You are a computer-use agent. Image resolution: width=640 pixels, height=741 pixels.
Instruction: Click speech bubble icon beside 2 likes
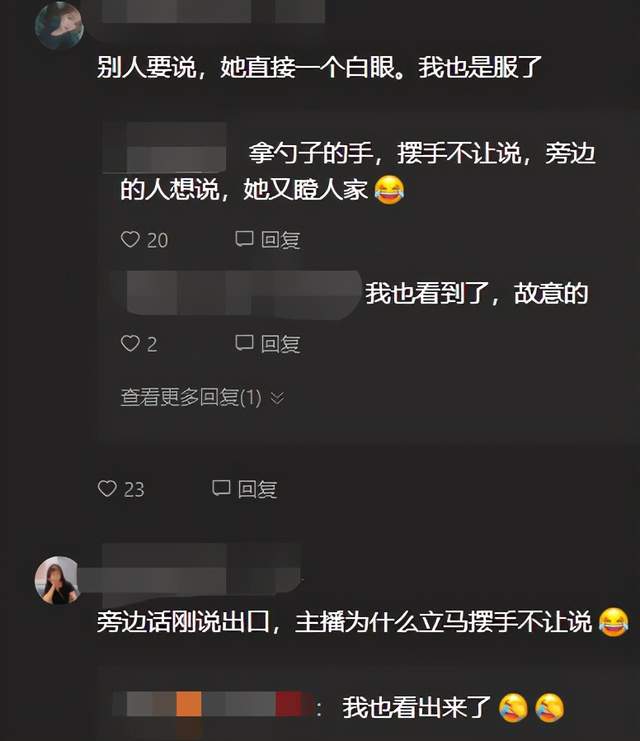(244, 343)
